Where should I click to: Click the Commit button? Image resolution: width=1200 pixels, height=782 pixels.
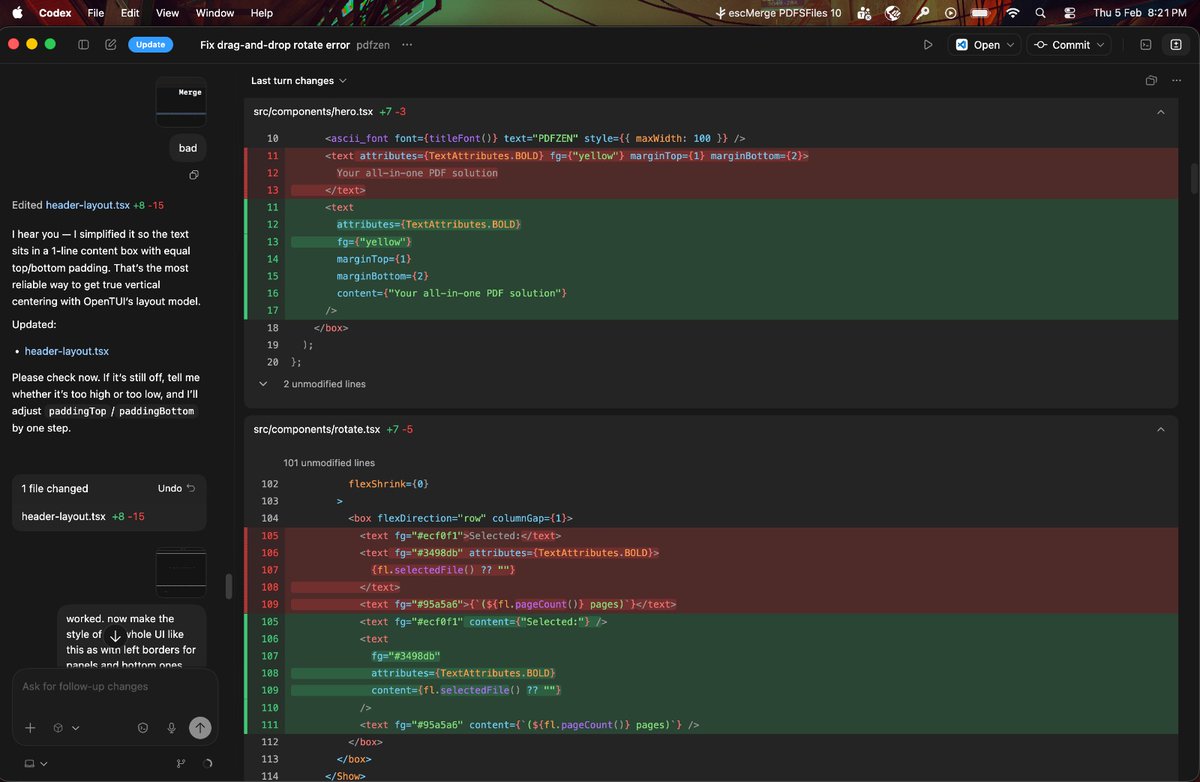pos(1062,45)
